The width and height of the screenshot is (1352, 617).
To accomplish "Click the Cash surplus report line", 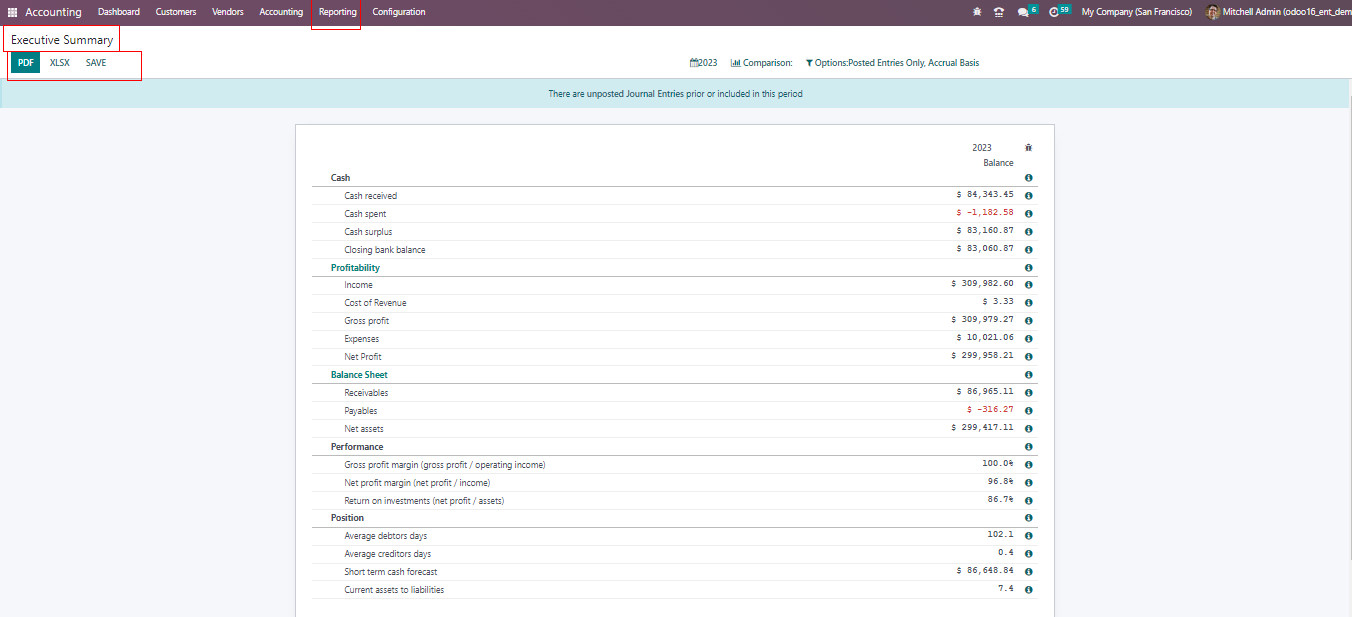I will [x=368, y=232].
